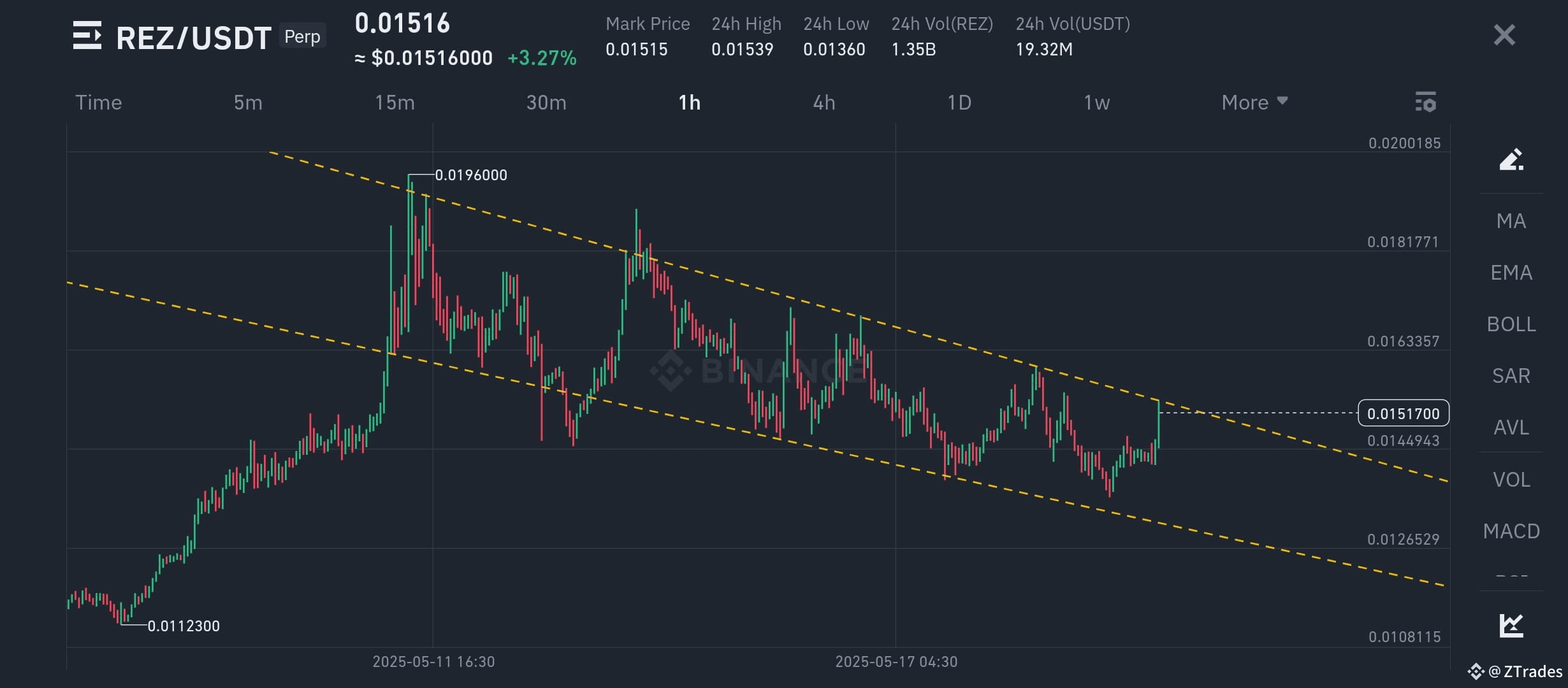Select the 1D timeframe
The height and width of the screenshot is (688, 1568).
(959, 103)
